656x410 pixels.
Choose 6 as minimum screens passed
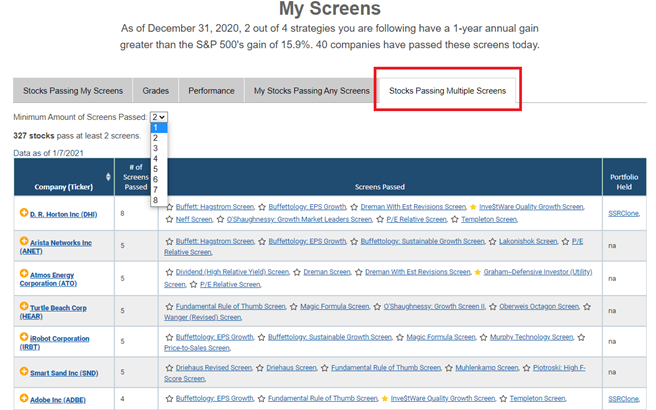tap(159, 179)
